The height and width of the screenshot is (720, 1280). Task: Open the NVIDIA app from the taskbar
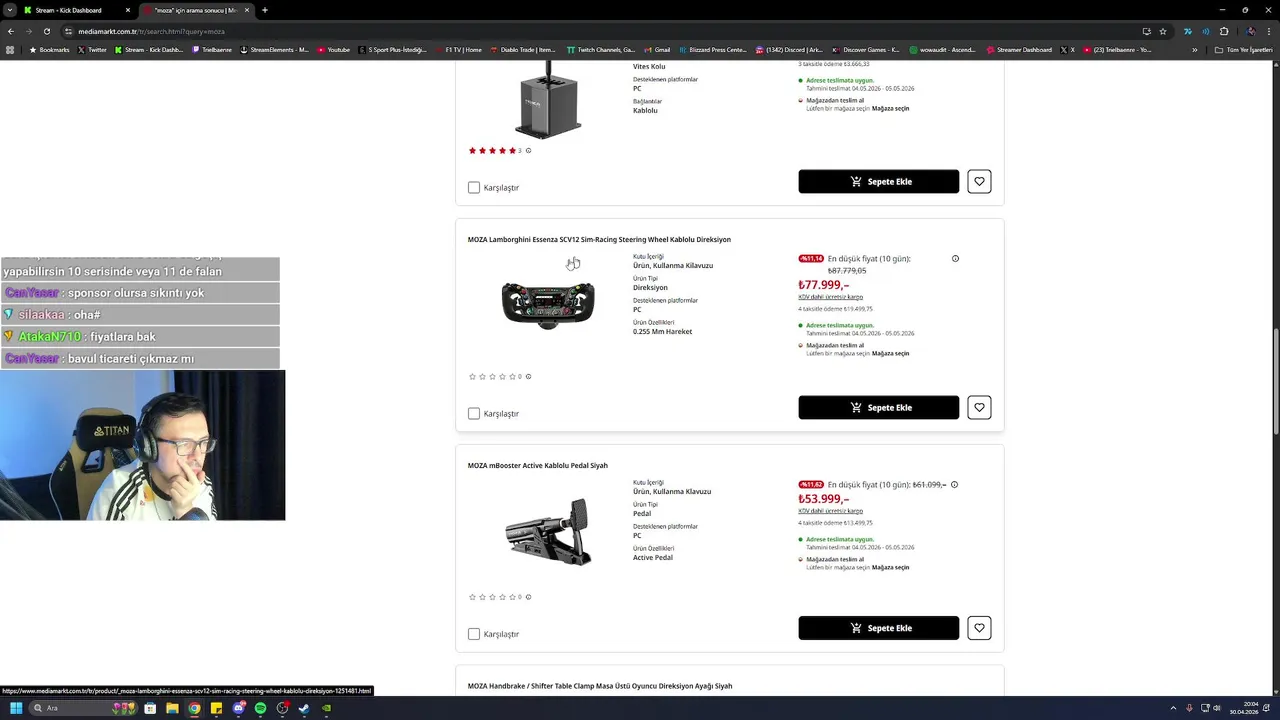pos(326,708)
